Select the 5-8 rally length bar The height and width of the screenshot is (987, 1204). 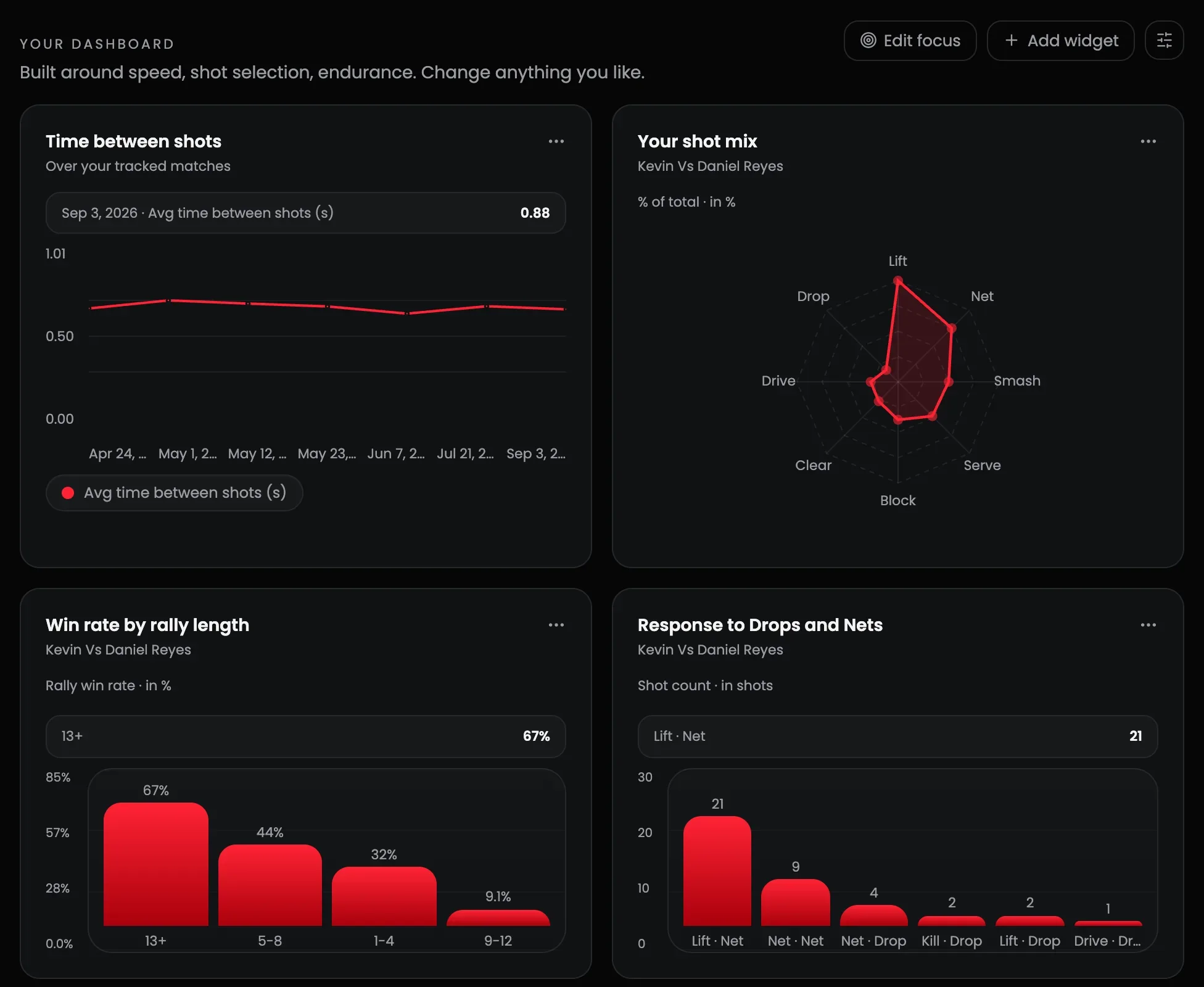(270, 885)
